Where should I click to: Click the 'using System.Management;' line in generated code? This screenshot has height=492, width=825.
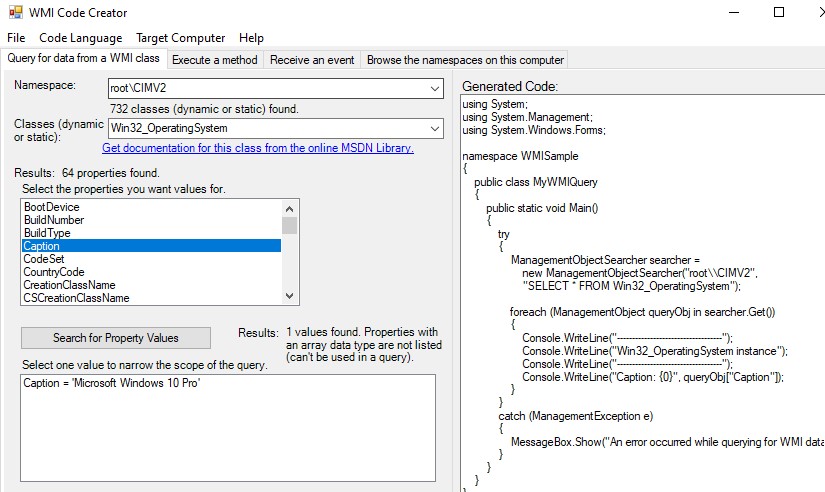click(x=527, y=117)
